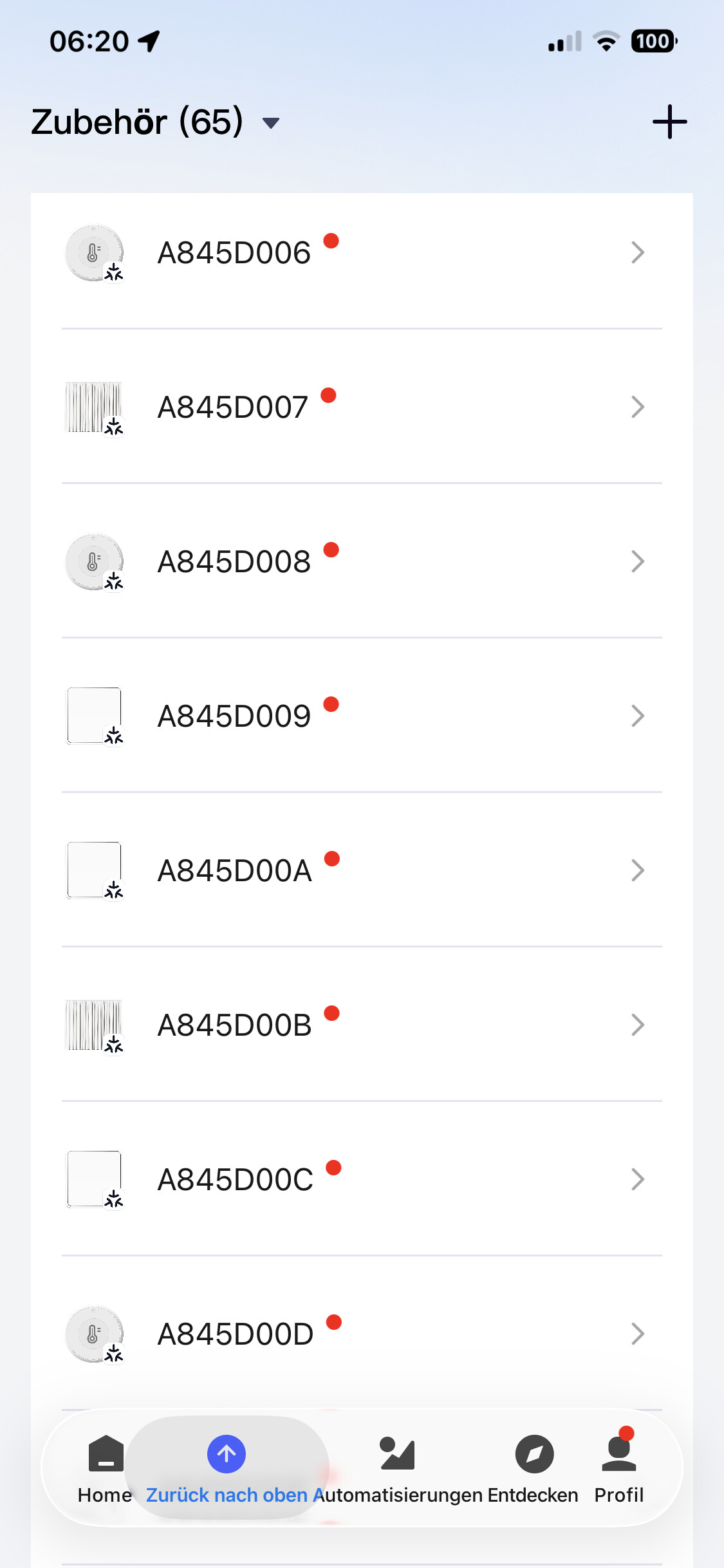Tap the curtain icon for A845D00B
This screenshot has height=1568, width=724.
click(x=95, y=1025)
